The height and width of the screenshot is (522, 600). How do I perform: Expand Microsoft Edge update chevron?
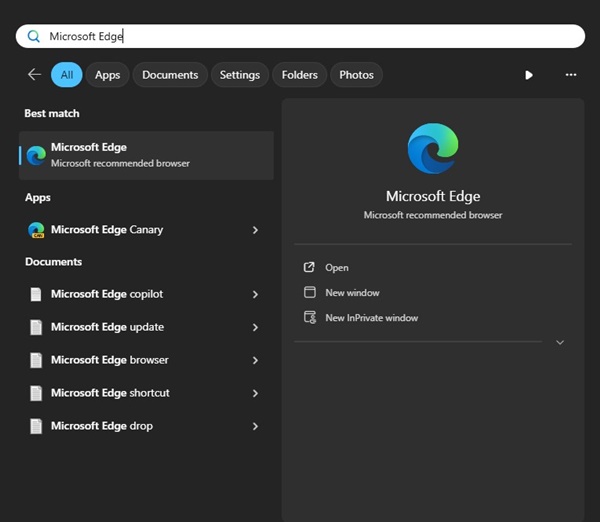255,327
